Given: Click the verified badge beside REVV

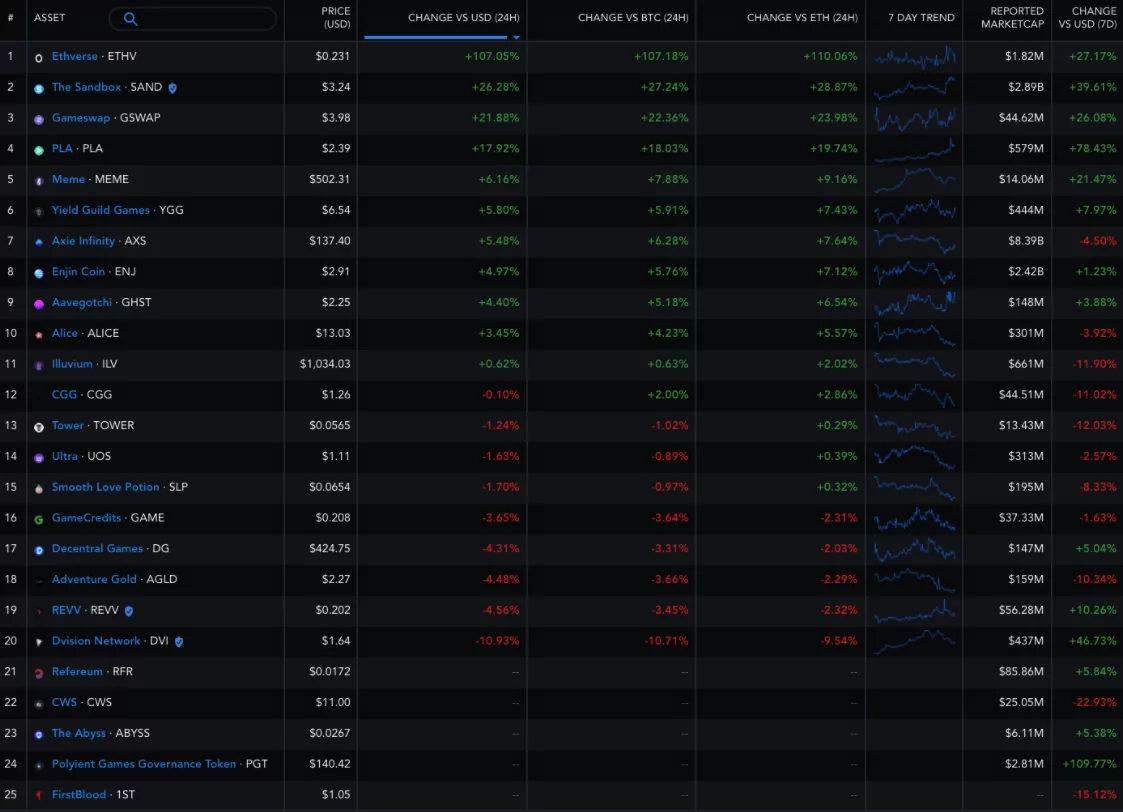Looking at the screenshot, I should (129, 611).
